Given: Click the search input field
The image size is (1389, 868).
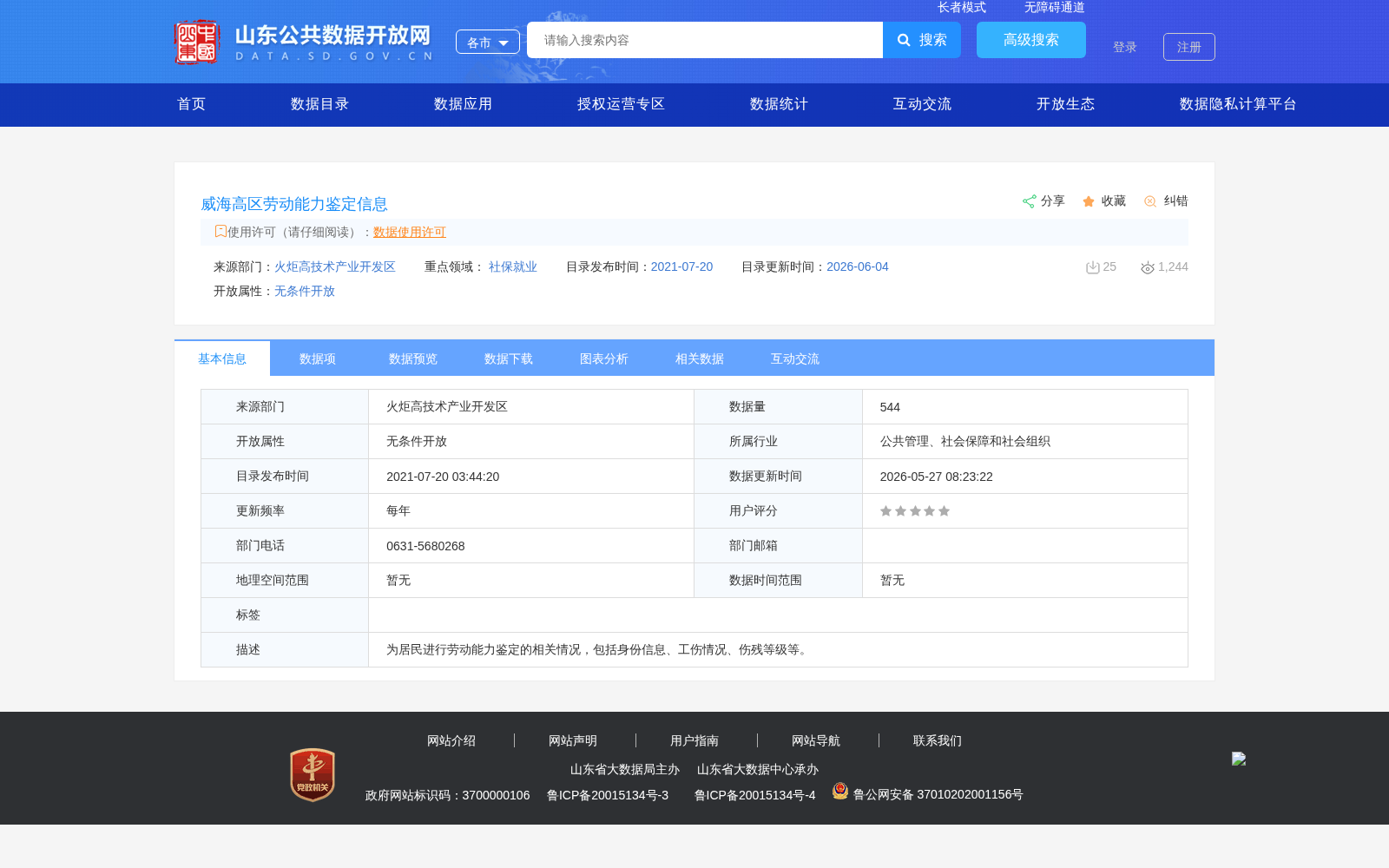Looking at the screenshot, I should click(705, 40).
